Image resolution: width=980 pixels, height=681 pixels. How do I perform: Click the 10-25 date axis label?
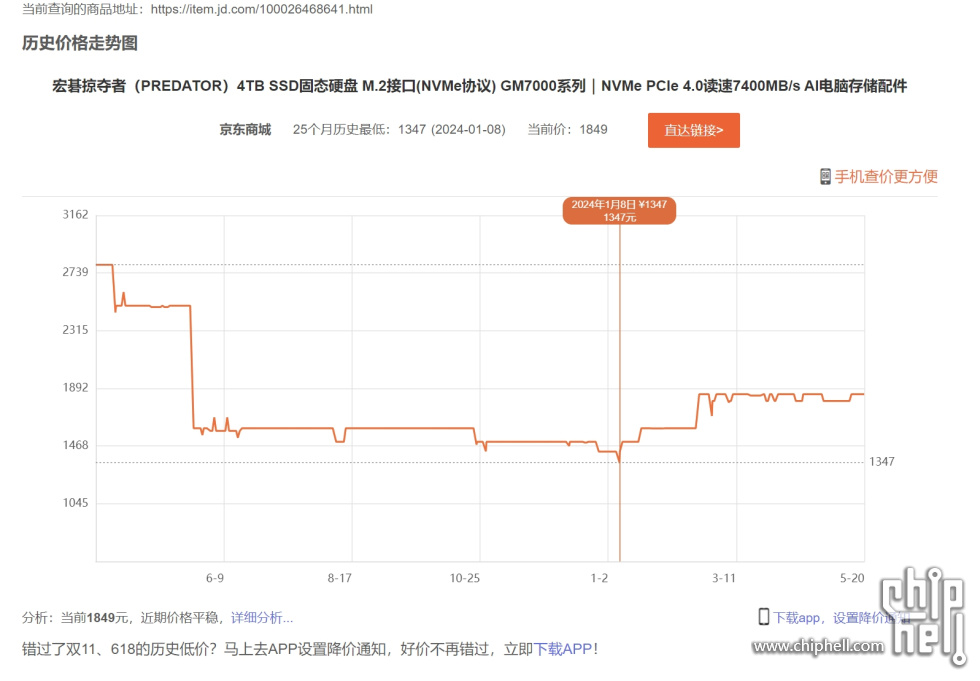tap(464, 578)
